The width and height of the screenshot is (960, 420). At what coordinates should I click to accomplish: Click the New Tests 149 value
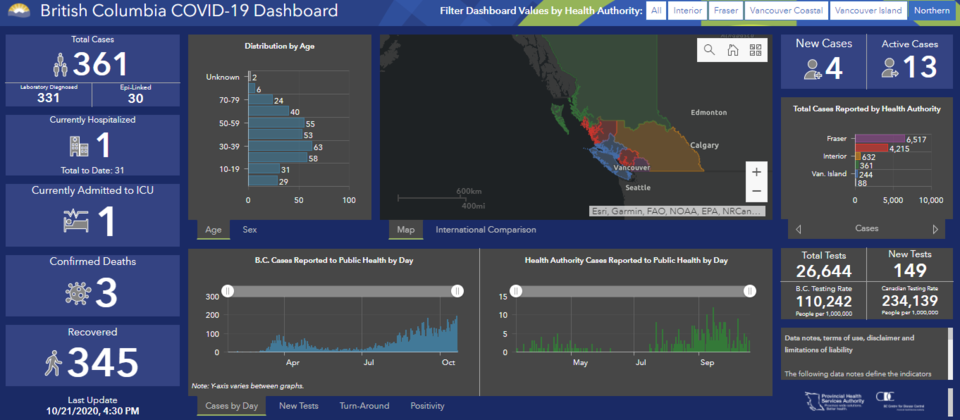click(909, 270)
